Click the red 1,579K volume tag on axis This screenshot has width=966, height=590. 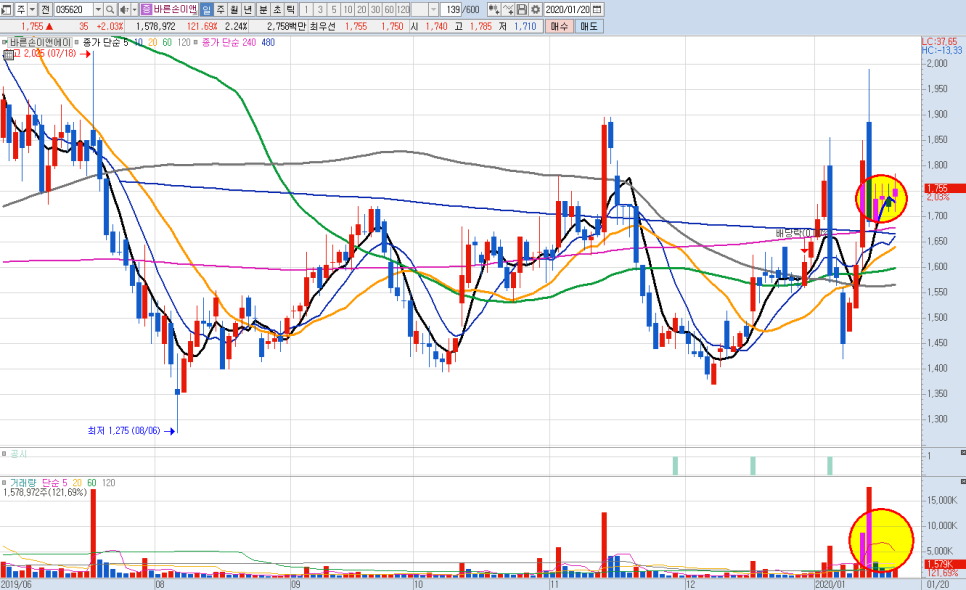pyautogui.click(x=945, y=564)
